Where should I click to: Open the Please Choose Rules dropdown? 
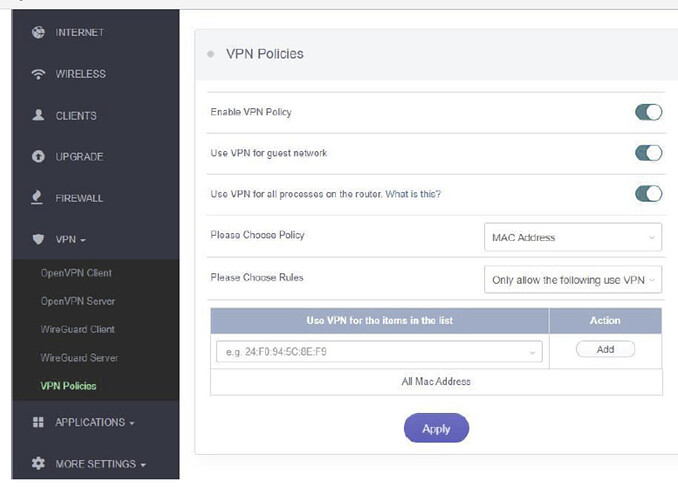click(x=572, y=281)
